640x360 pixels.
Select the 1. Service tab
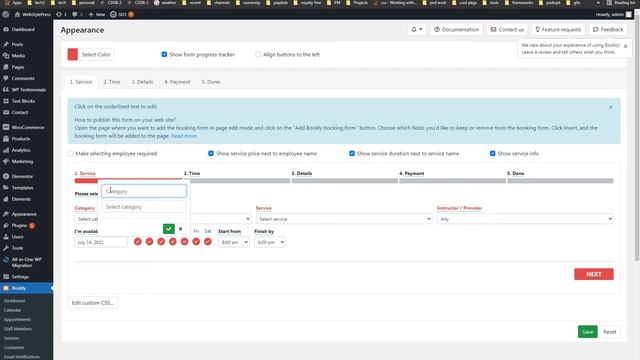click(81, 82)
